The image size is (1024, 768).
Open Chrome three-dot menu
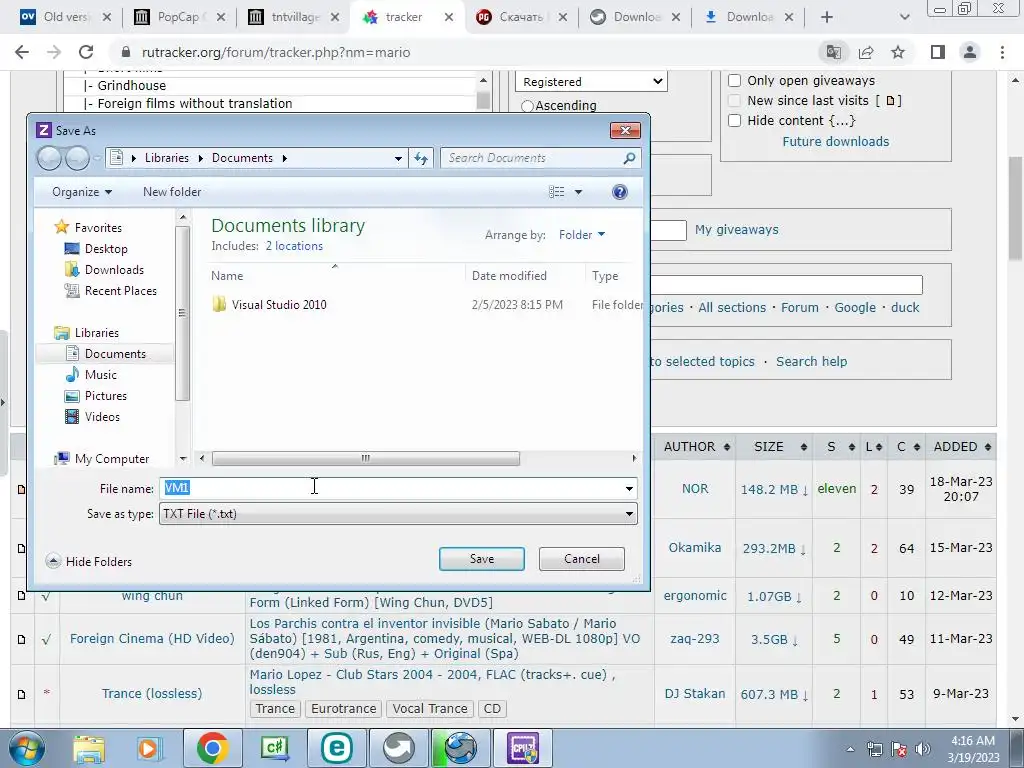coord(1002,52)
